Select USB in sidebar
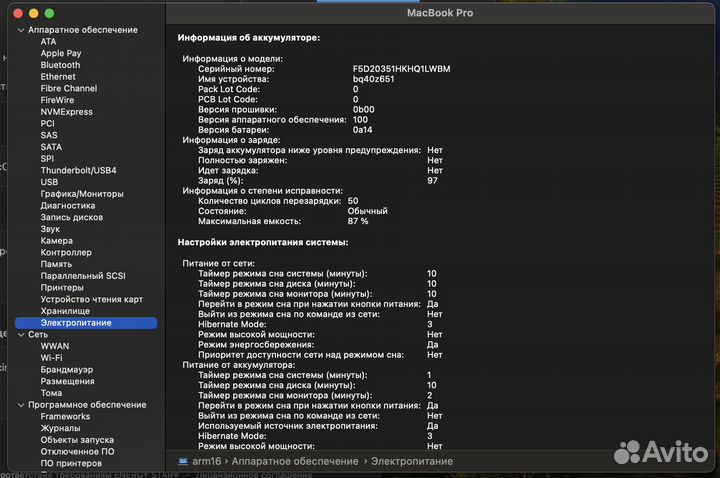Screen dimensions: 720x478 point(49,182)
